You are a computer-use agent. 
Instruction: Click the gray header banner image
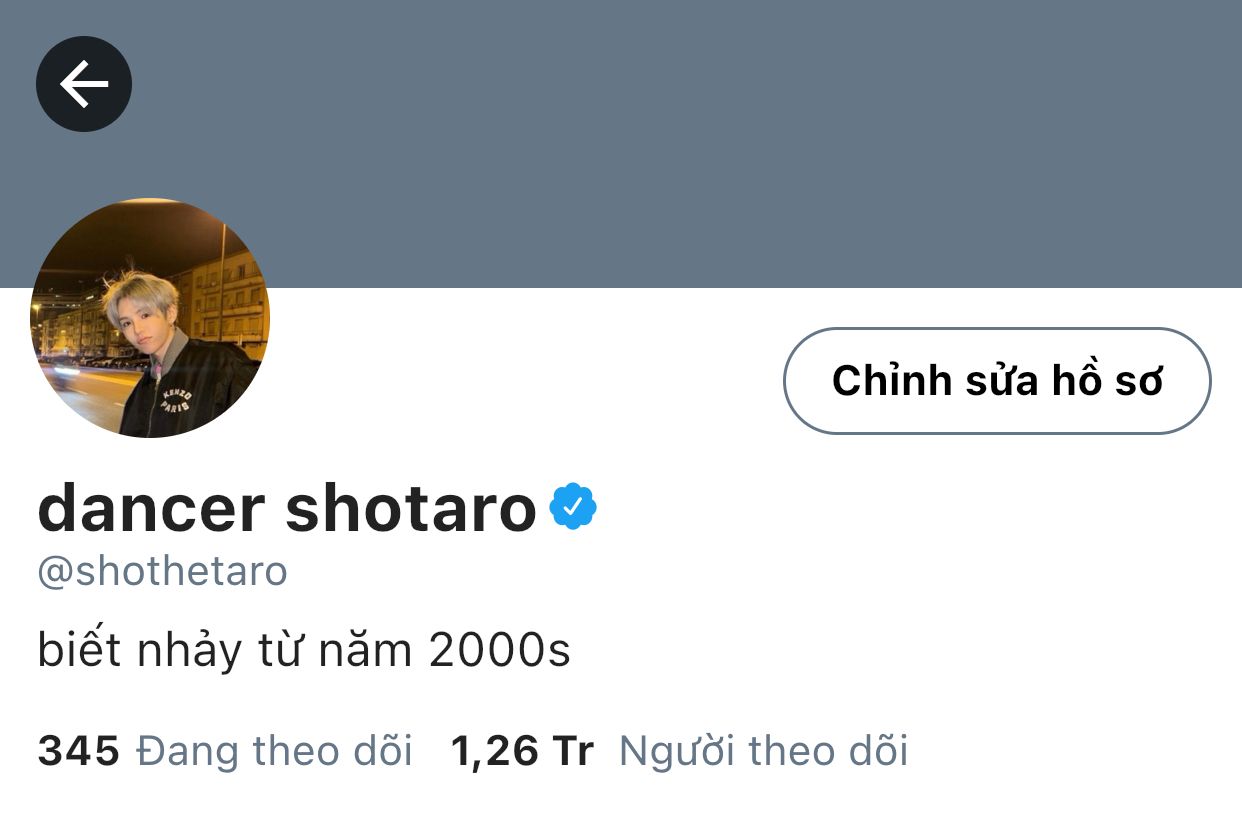coord(621,144)
